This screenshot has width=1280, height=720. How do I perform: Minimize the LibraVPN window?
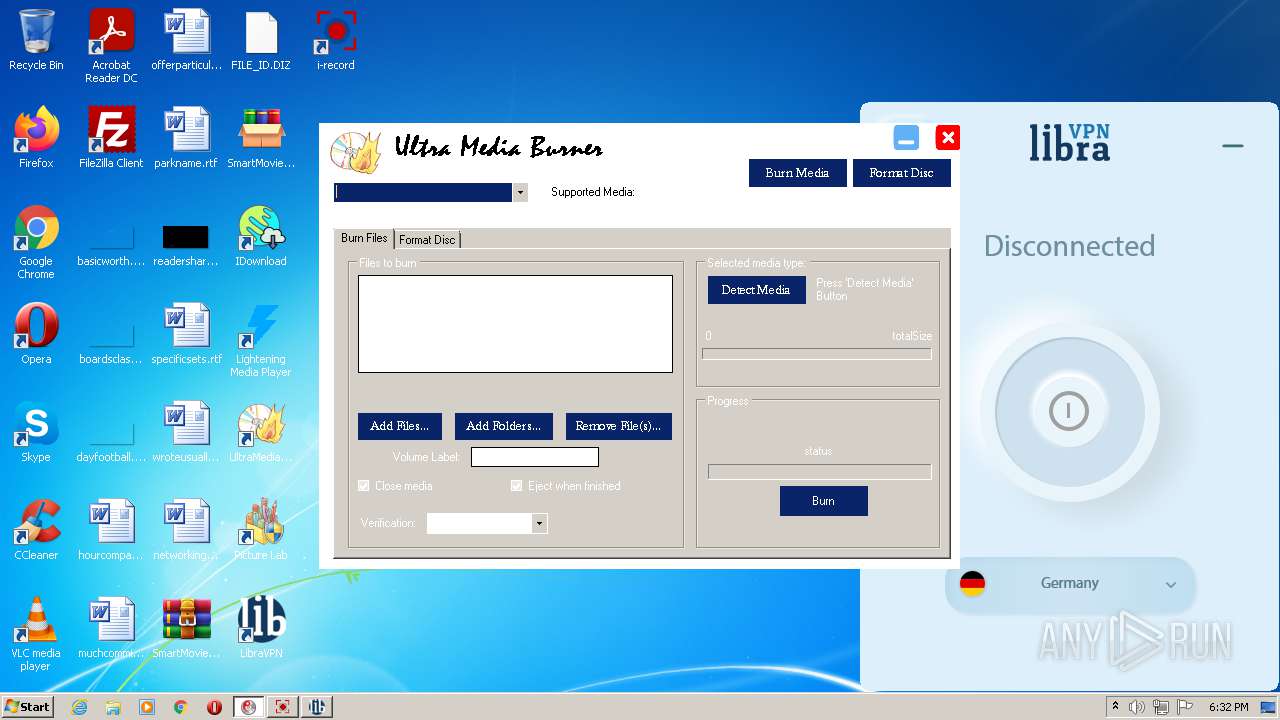tap(1232, 146)
